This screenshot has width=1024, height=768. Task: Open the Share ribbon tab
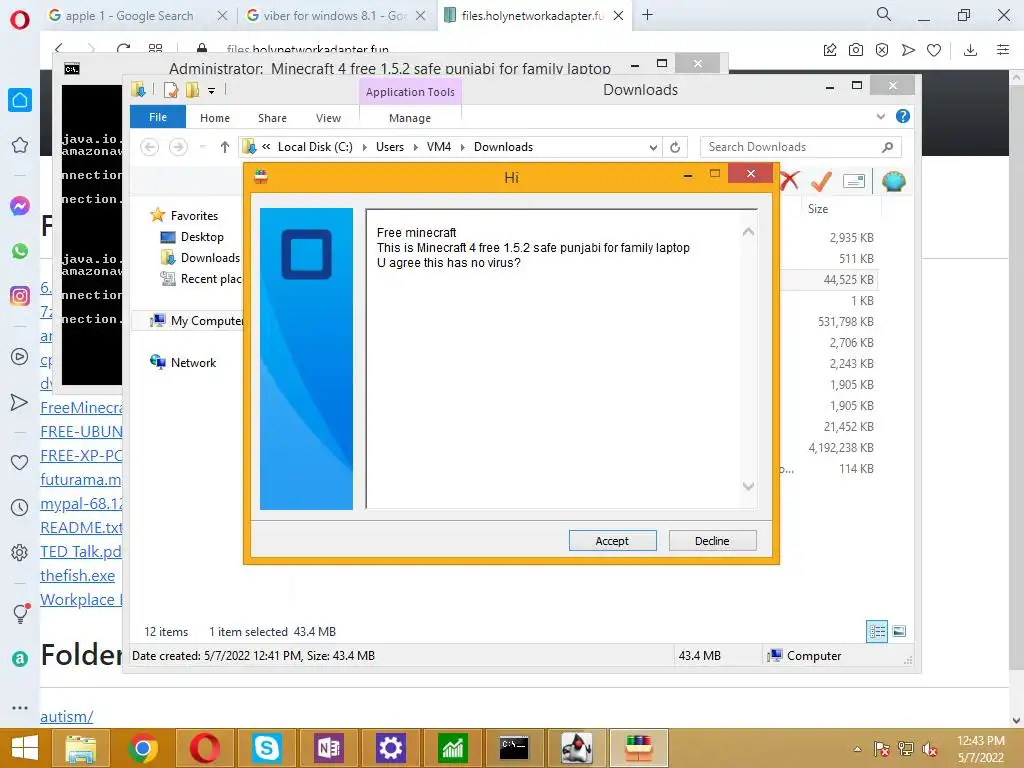pos(272,118)
